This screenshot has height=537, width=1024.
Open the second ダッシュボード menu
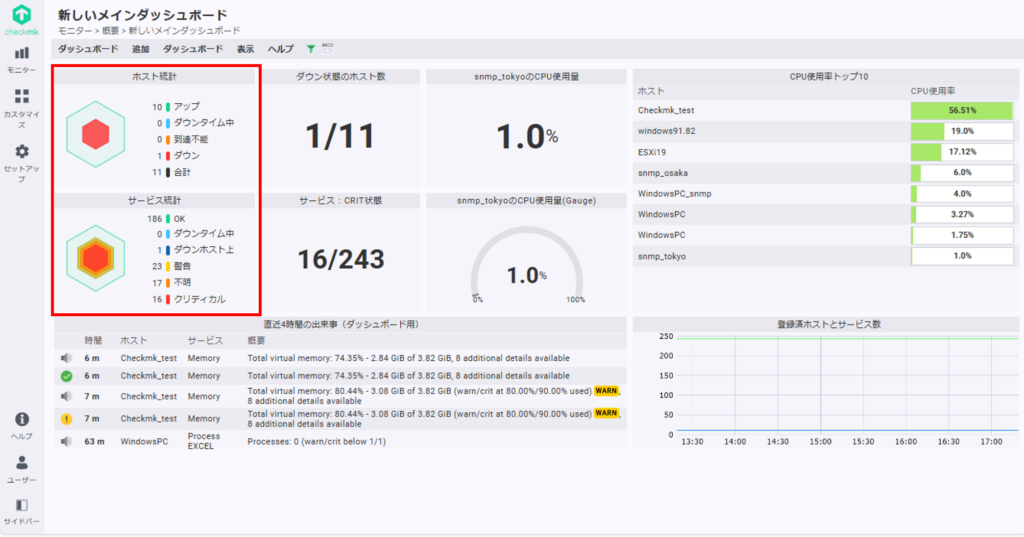tap(193, 49)
